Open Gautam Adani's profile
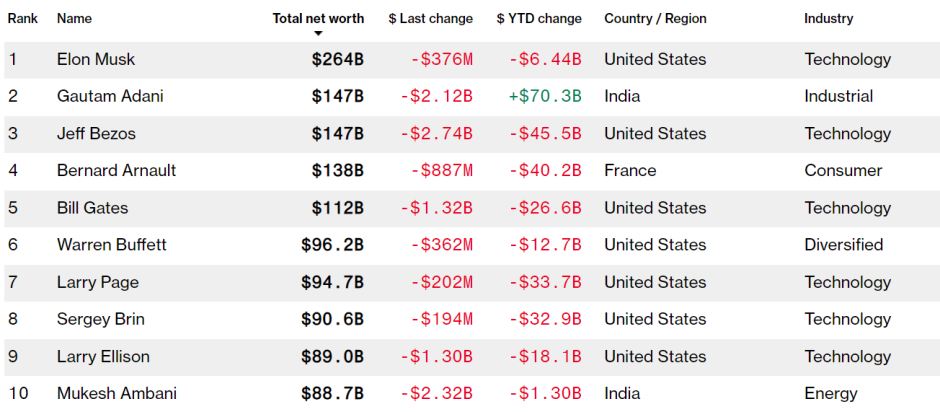This screenshot has width=940, height=412. click(x=110, y=97)
